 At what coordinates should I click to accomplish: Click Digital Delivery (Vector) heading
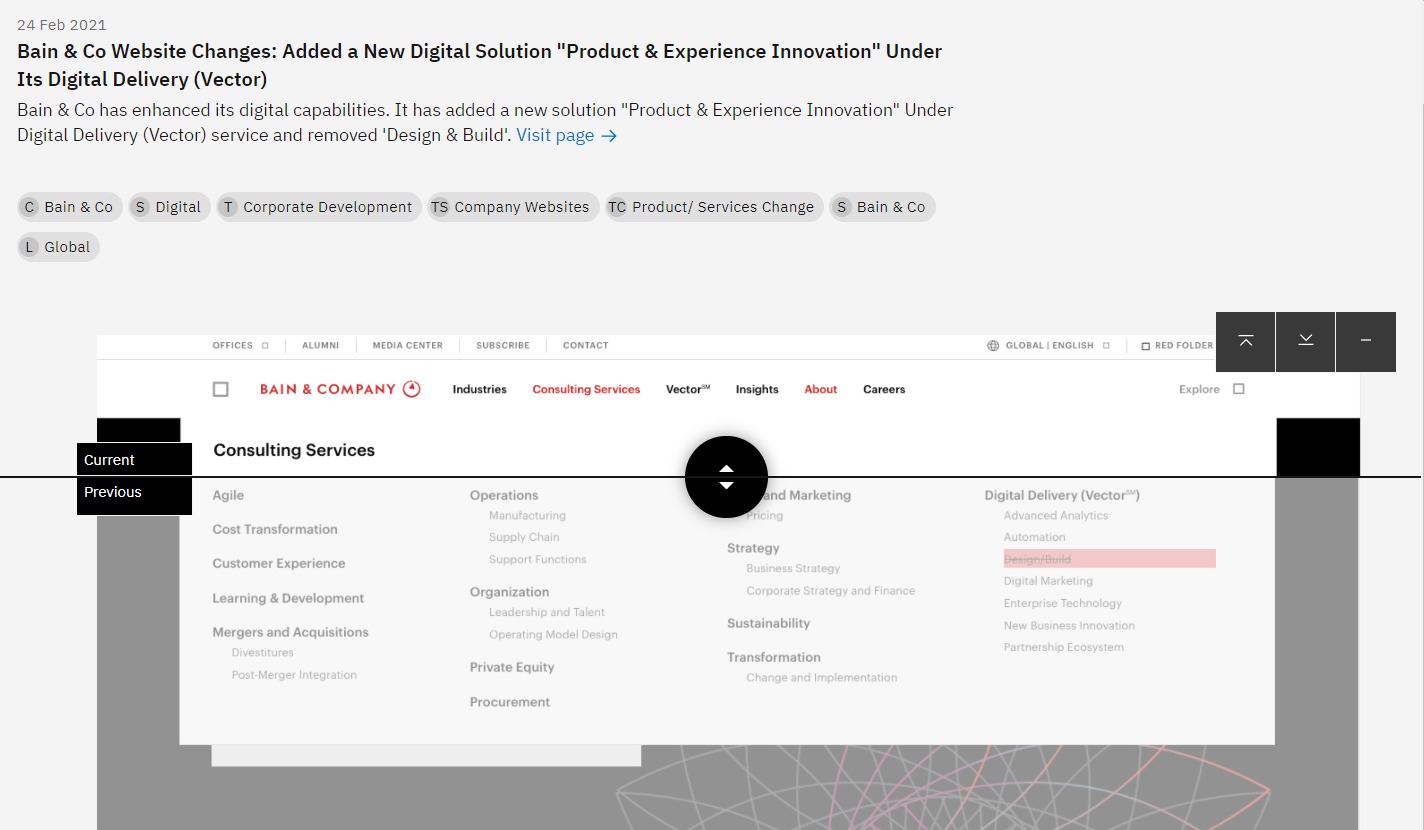[1062, 495]
